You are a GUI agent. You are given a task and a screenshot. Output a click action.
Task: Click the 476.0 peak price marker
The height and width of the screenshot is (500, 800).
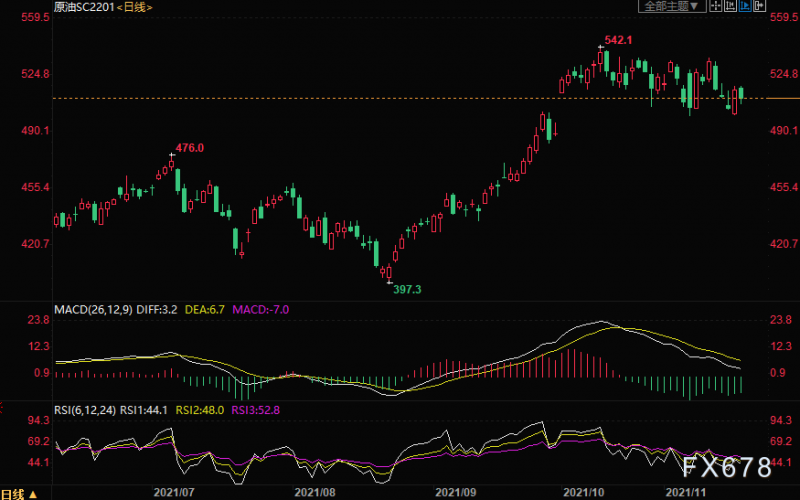tap(190, 148)
